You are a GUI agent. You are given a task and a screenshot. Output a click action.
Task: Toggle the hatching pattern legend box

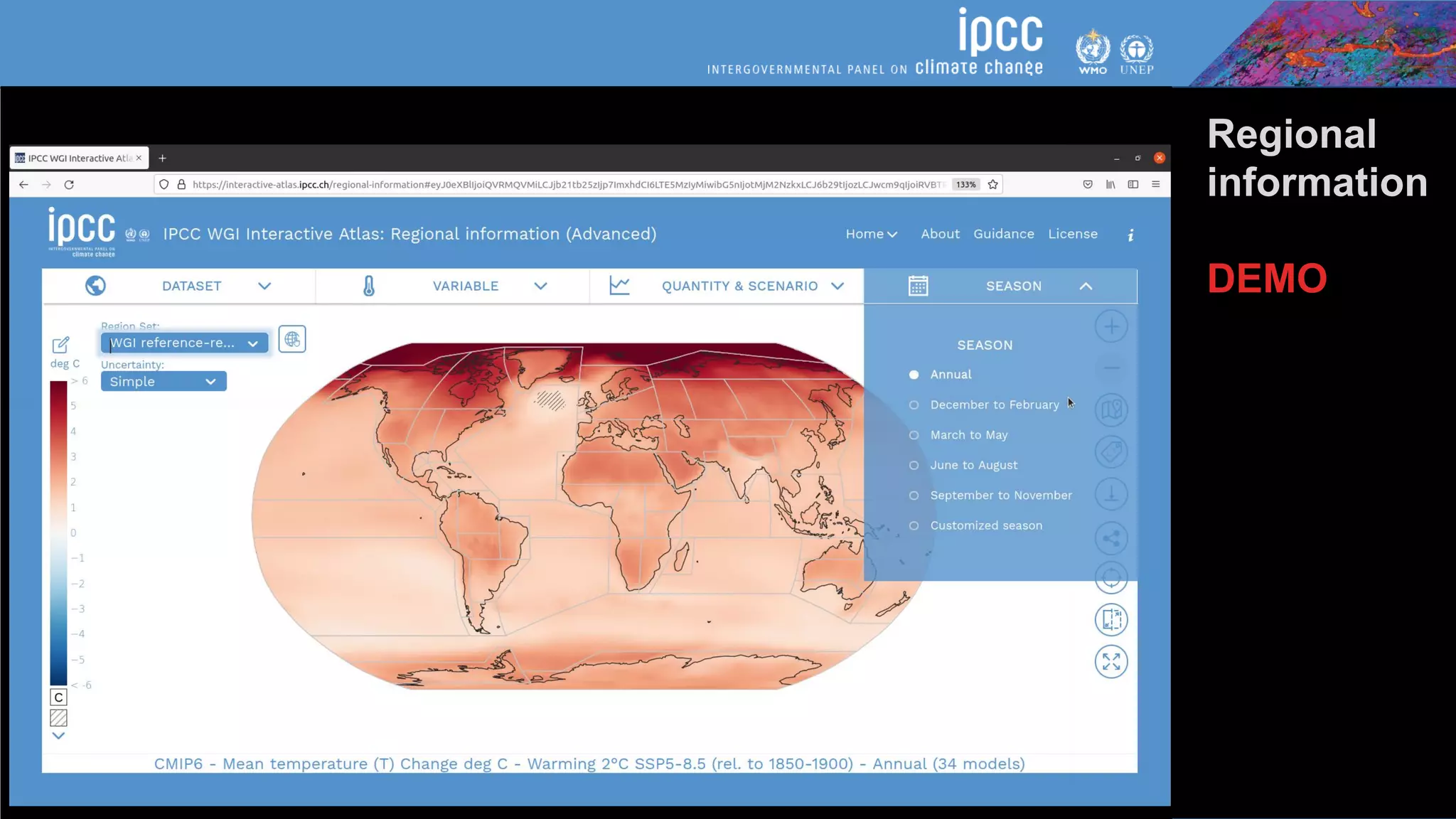(58, 718)
